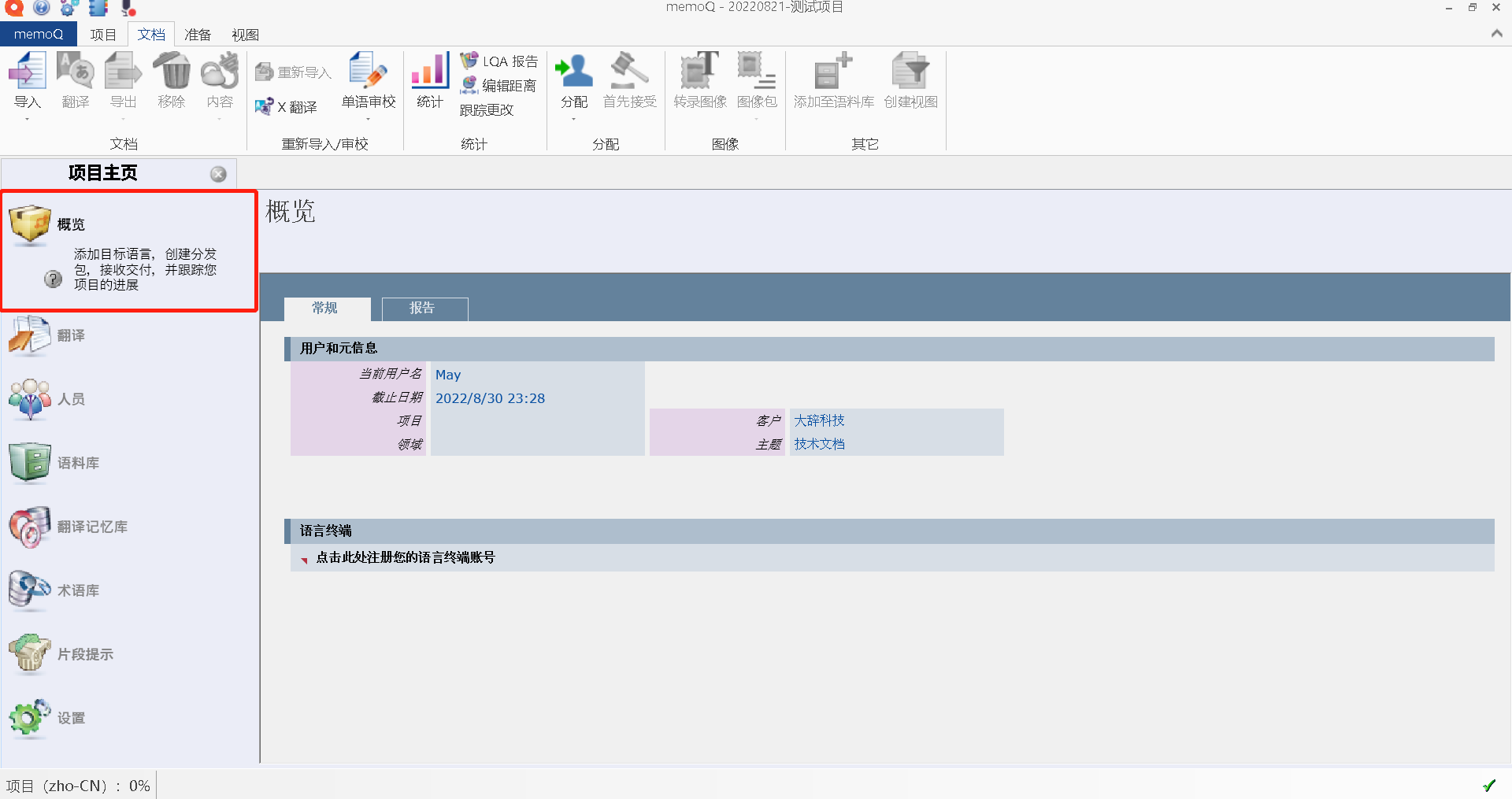Click the Translate (翻译) ribbon icon
Viewport: 1512px width, 799px height.
tap(76, 71)
